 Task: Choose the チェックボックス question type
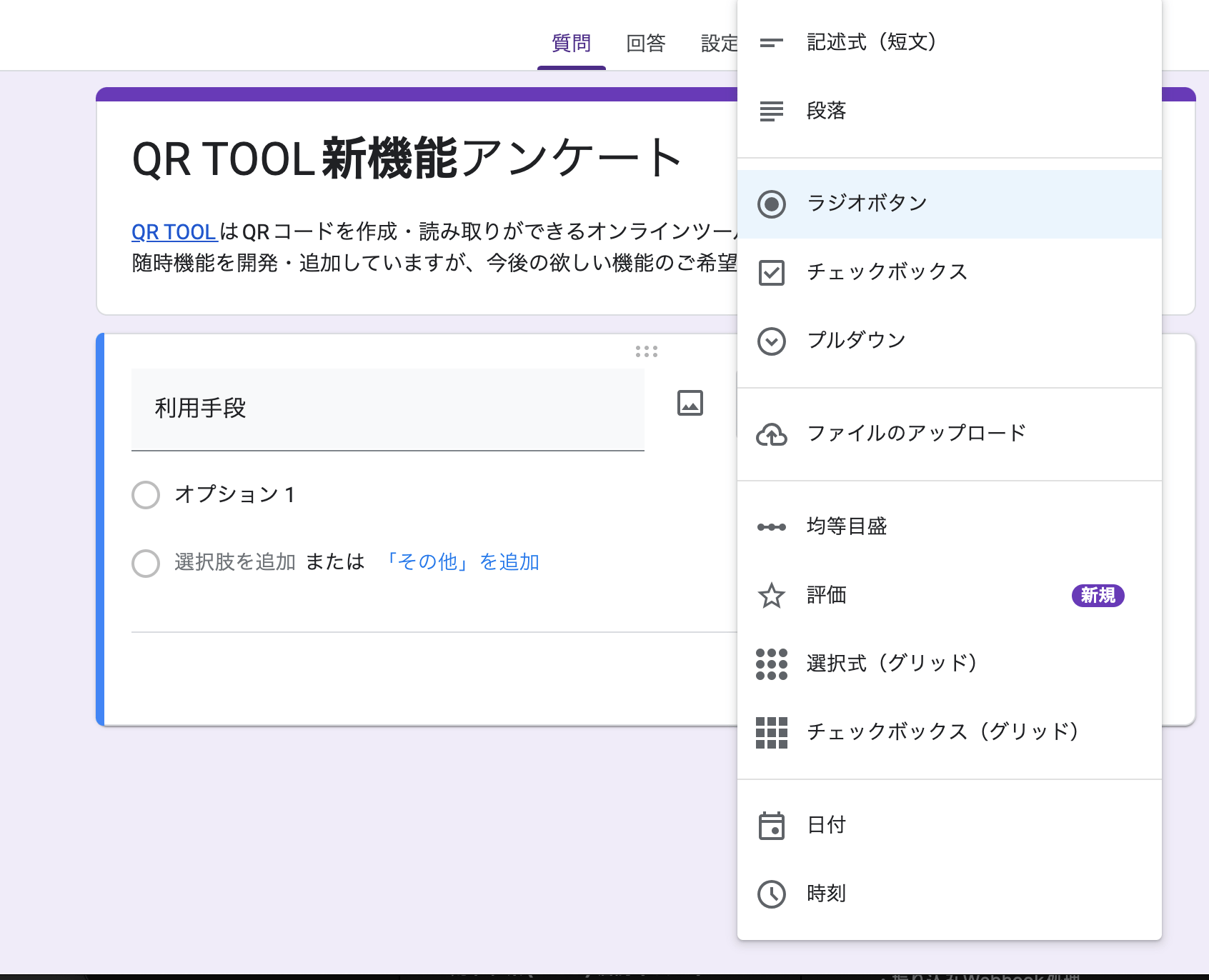[x=886, y=271]
